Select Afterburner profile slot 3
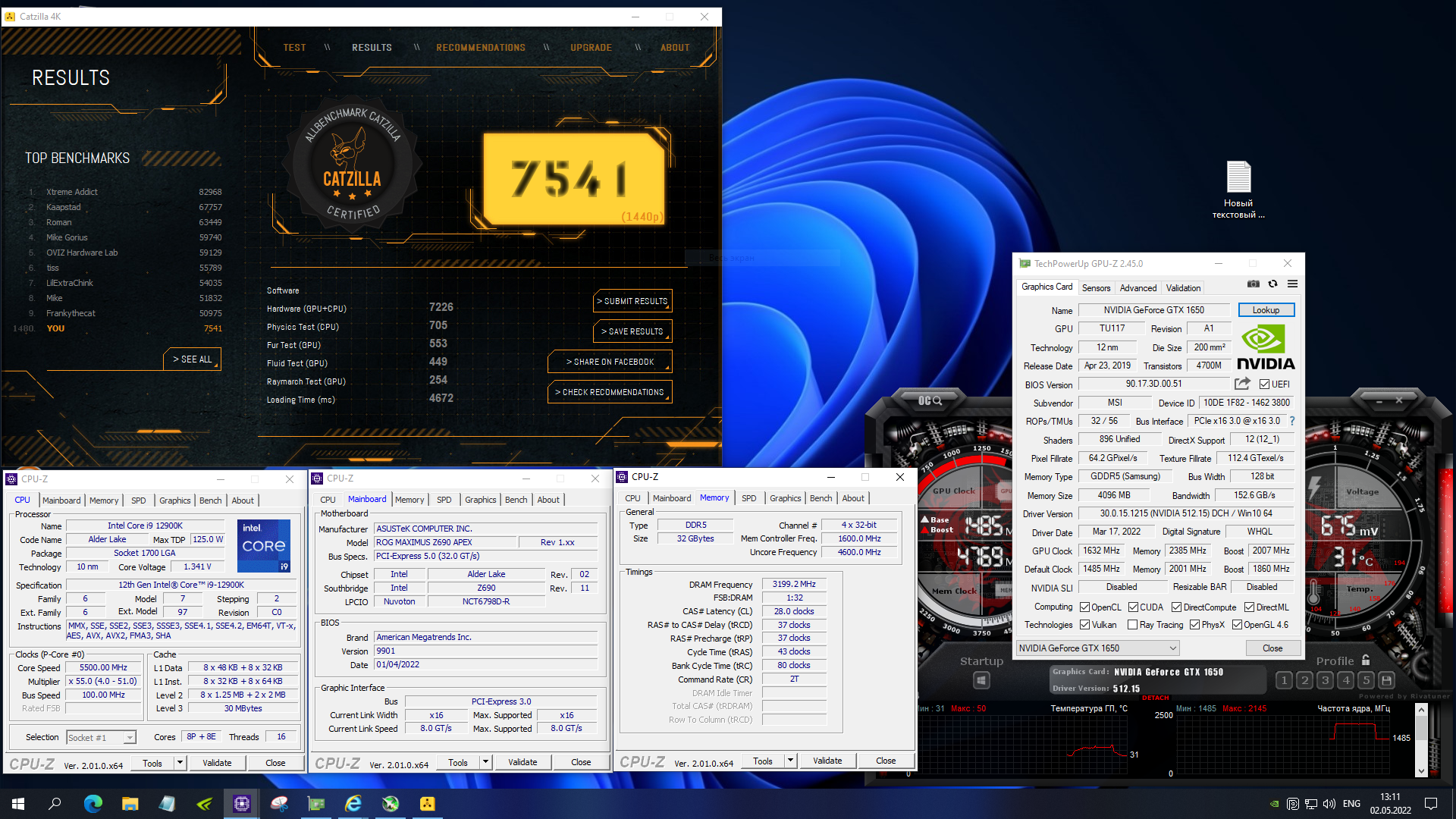This screenshot has height=819, width=1456. pos(1325,680)
